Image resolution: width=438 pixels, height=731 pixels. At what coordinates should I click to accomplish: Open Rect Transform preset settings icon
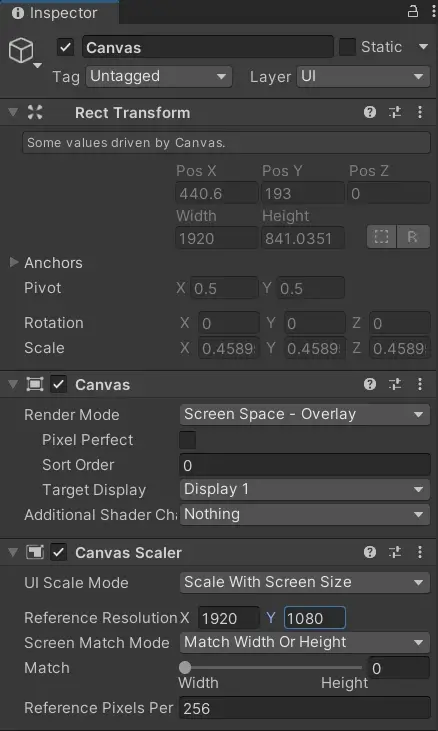point(395,112)
